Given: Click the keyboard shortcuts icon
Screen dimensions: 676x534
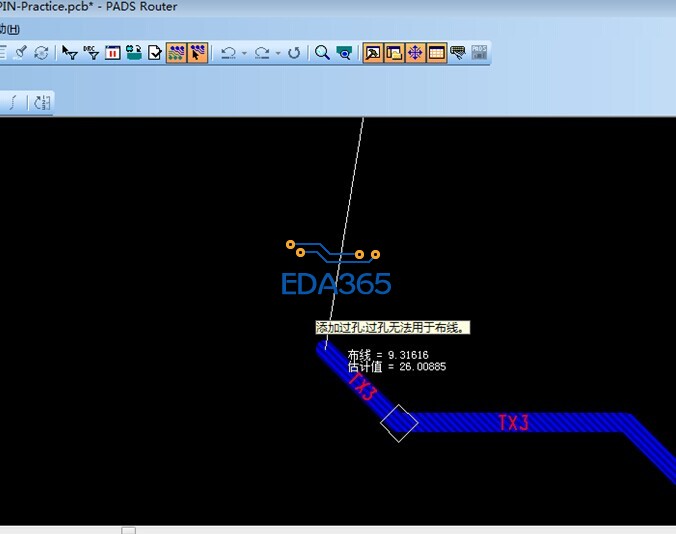Looking at the screenshot, I should coord(458,53).
